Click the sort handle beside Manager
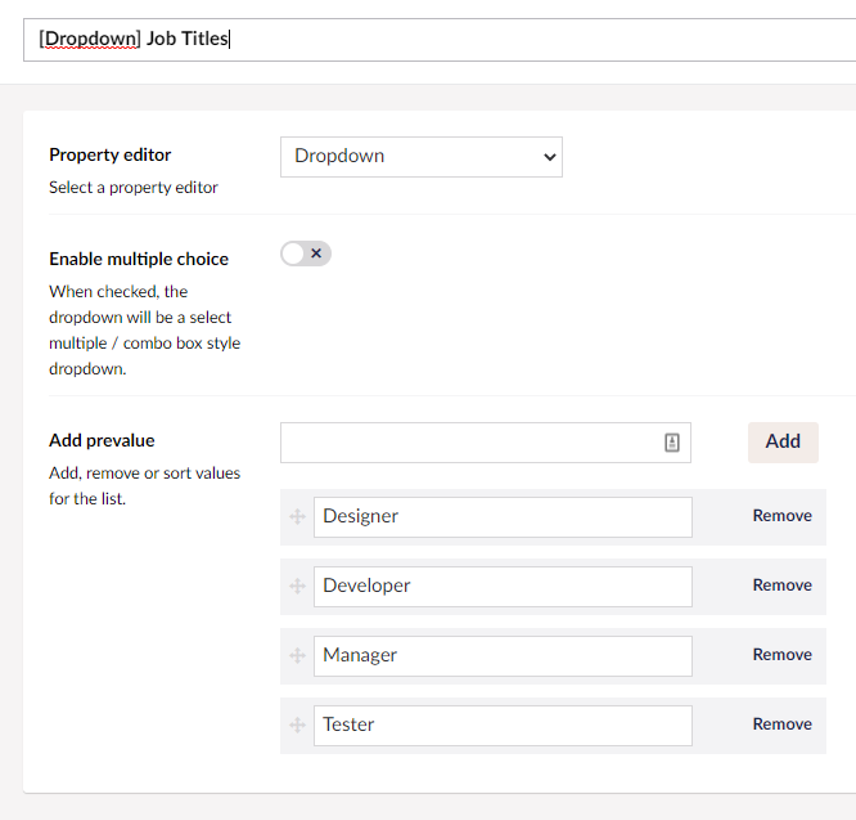 [297, 656]
